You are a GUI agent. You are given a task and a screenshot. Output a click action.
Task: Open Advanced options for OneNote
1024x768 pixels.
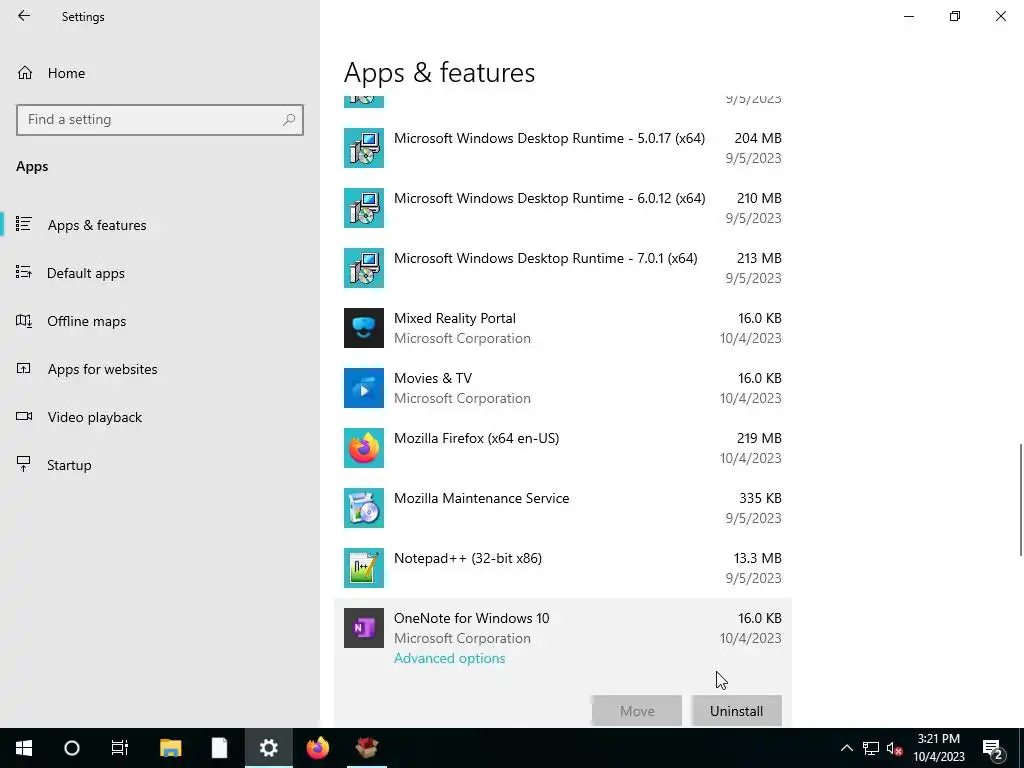[x=449, y=658]
